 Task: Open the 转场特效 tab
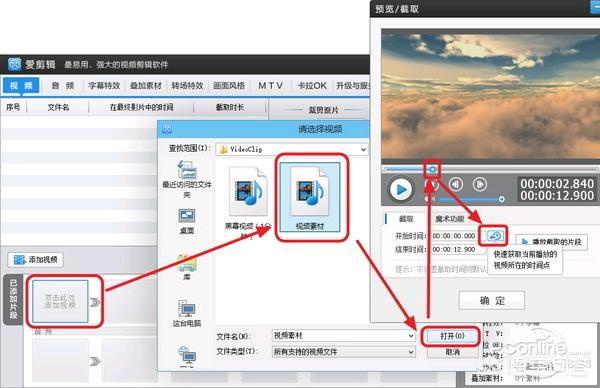point(187,85)
